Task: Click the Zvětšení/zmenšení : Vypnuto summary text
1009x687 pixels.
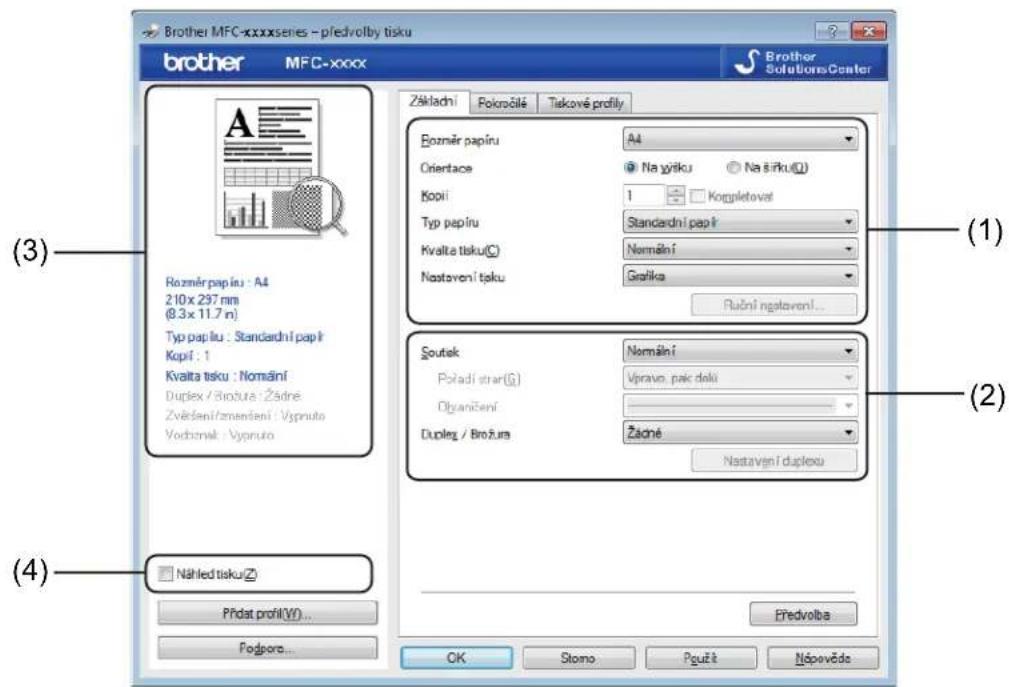Action: [x=245, y=416]
